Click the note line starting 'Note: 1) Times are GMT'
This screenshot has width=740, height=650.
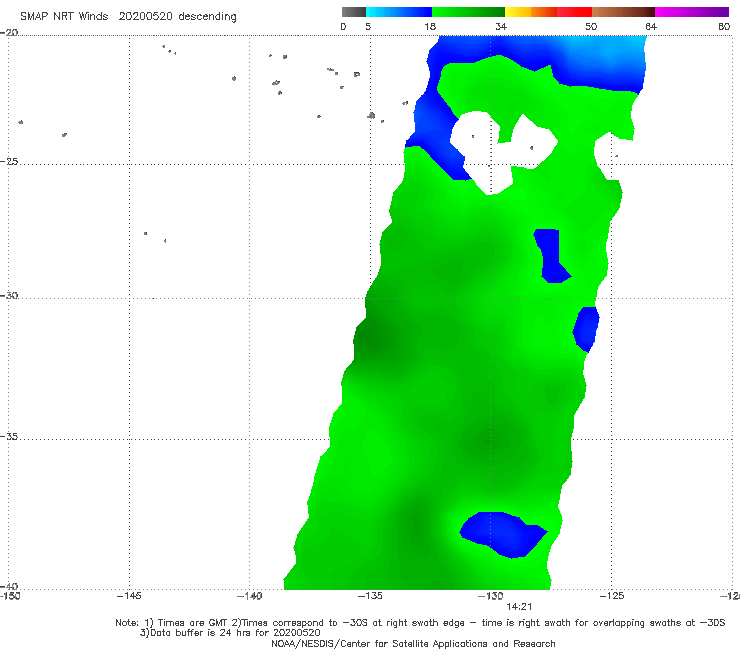(420, 623)
